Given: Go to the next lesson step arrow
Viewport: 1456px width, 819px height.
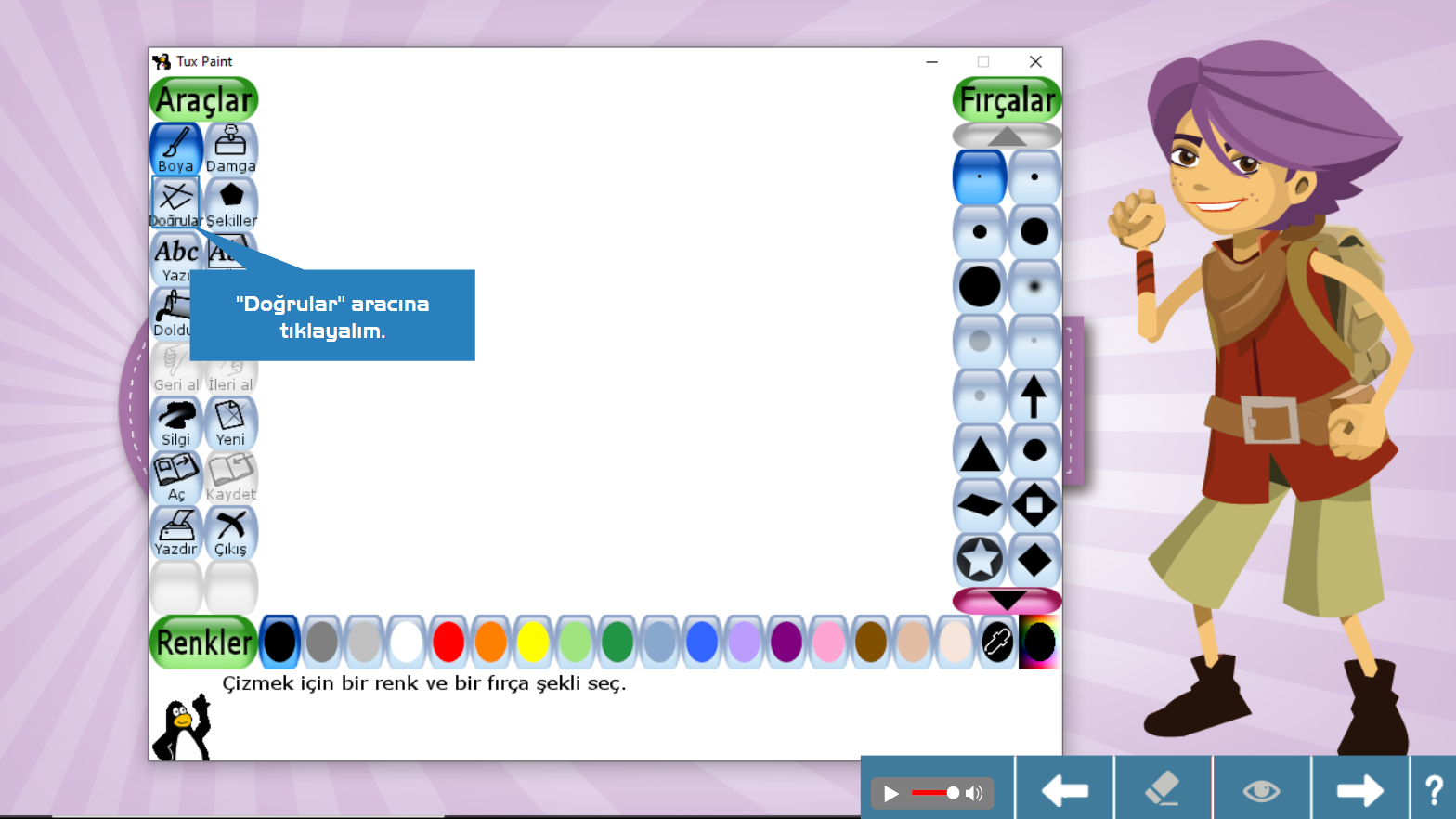Looking at the screenshot, I should click(1359, 788).
